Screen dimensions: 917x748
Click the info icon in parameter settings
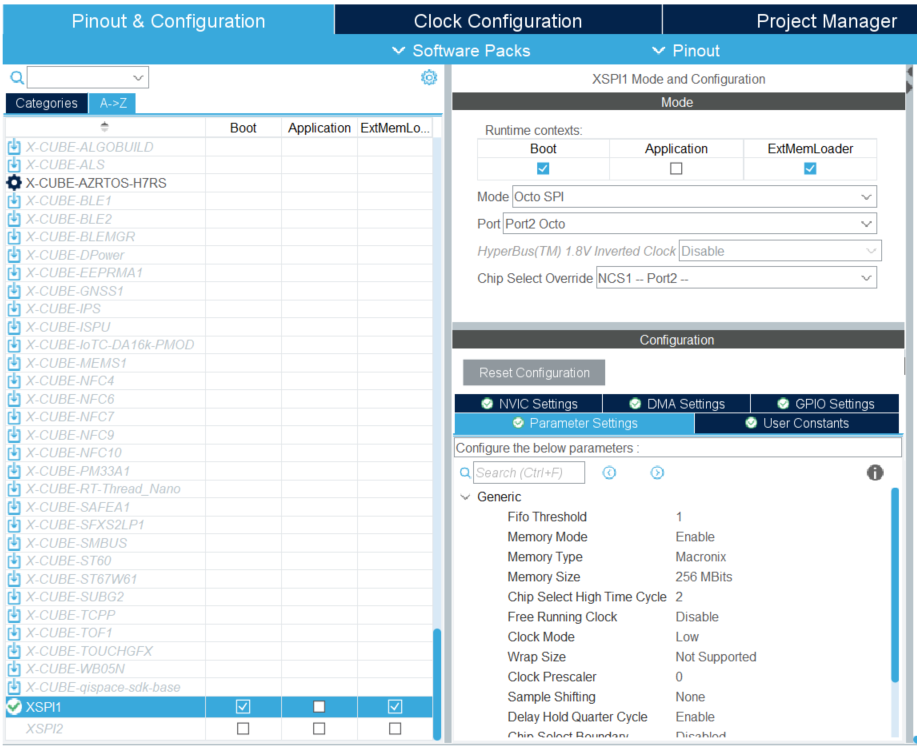click(874, 473)
